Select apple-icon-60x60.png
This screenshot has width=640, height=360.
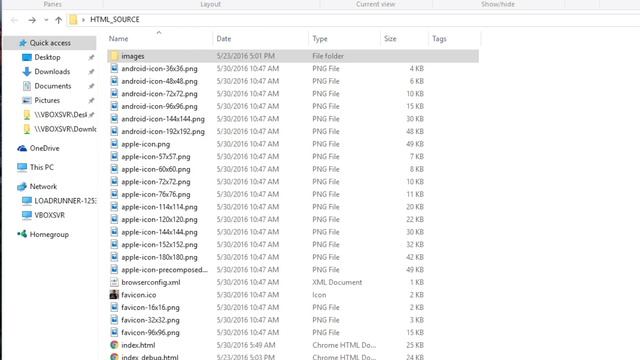pos(156,169)
